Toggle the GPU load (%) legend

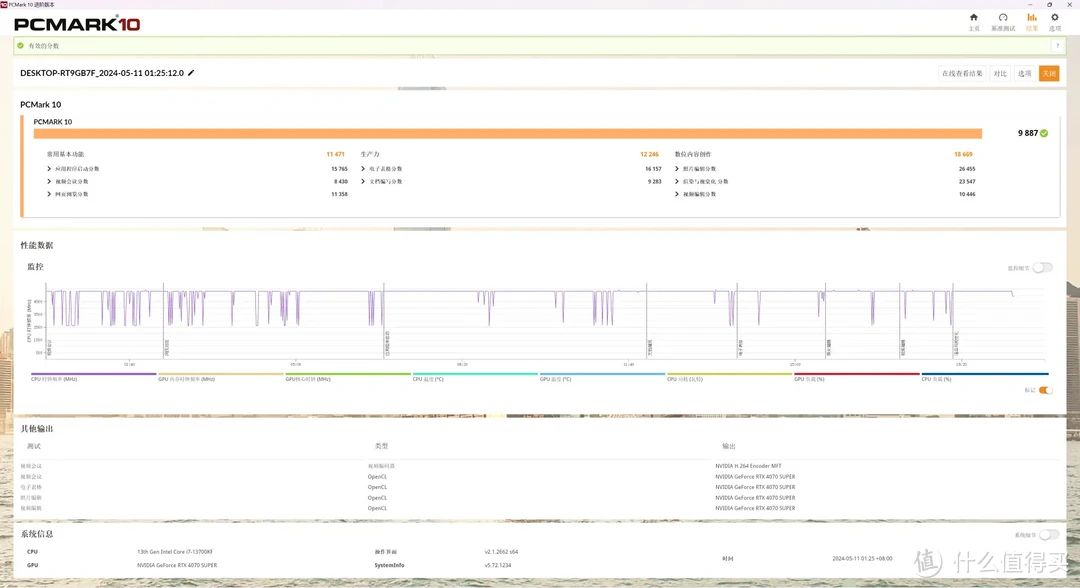point(856,378)
